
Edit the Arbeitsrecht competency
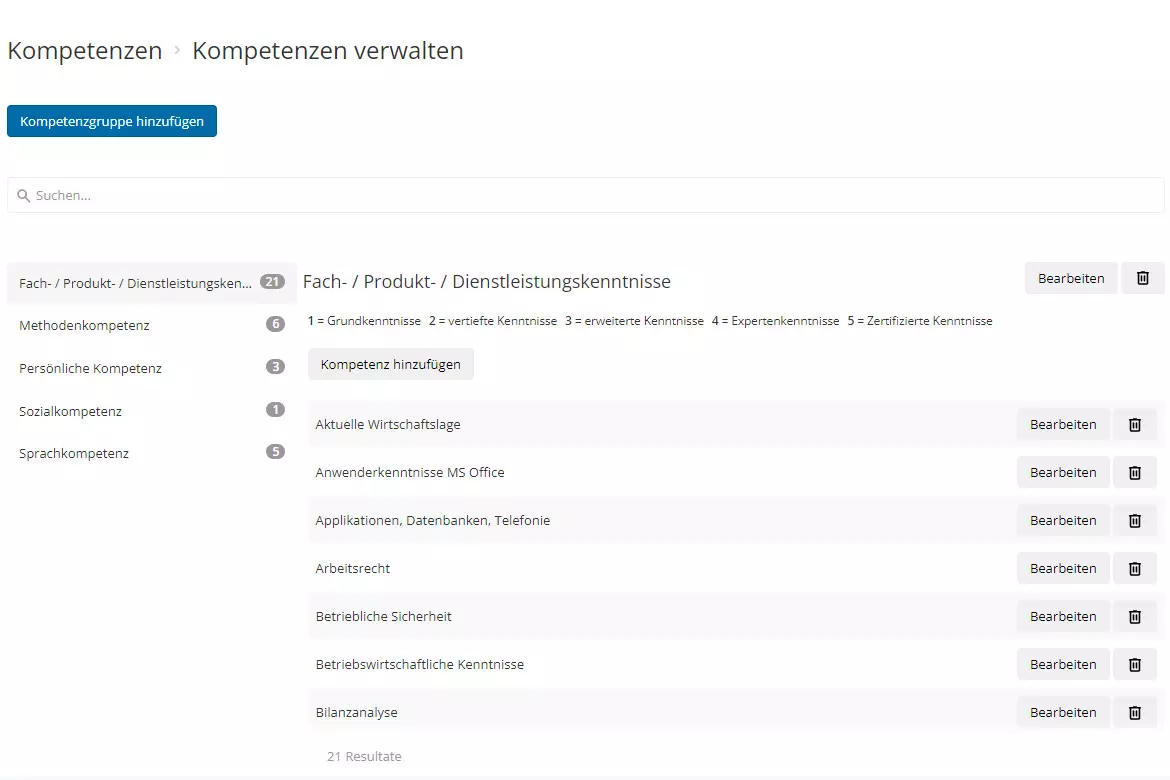click(1063, 568)
